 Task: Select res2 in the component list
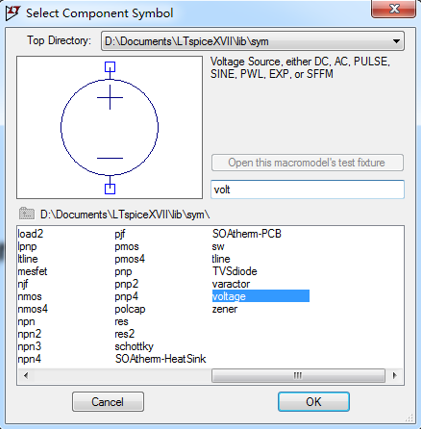coord(125,334)
